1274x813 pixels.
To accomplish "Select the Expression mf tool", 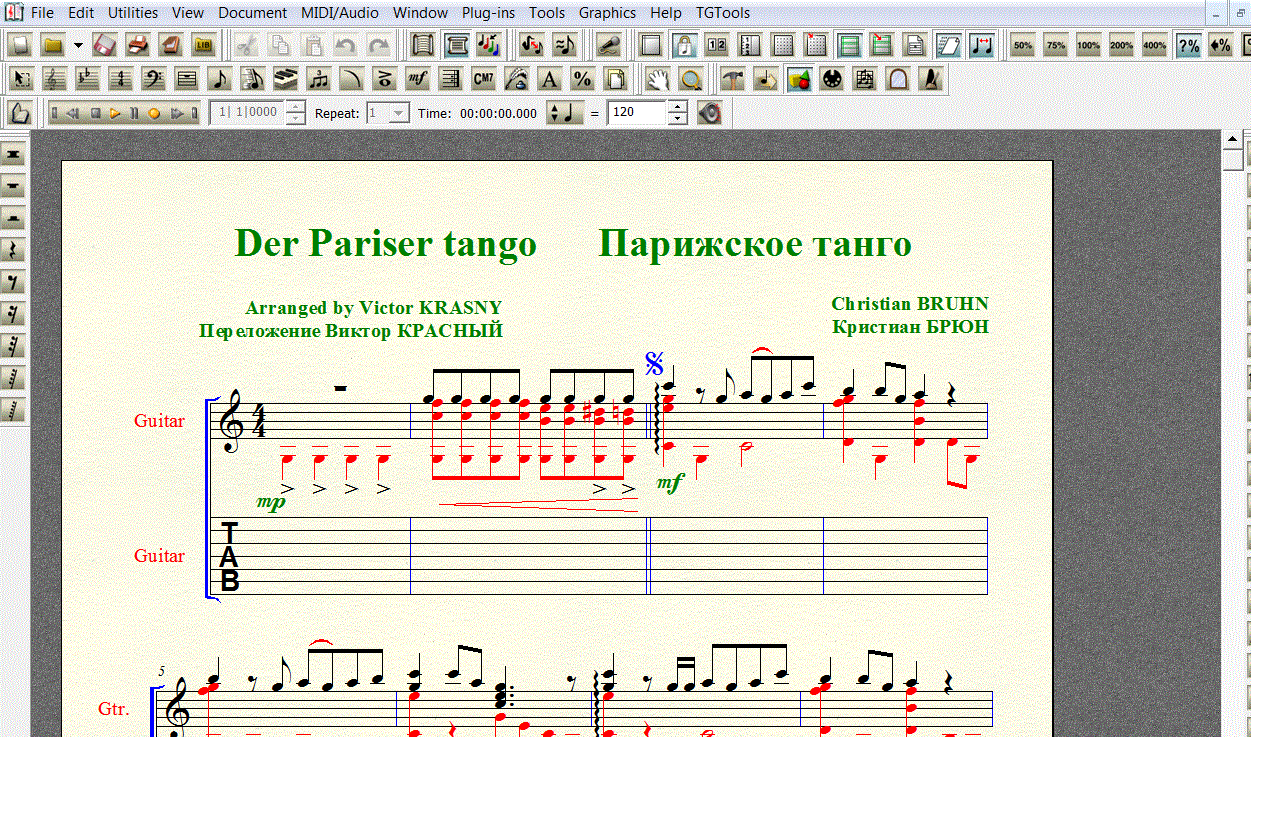I will coord(418,79).
